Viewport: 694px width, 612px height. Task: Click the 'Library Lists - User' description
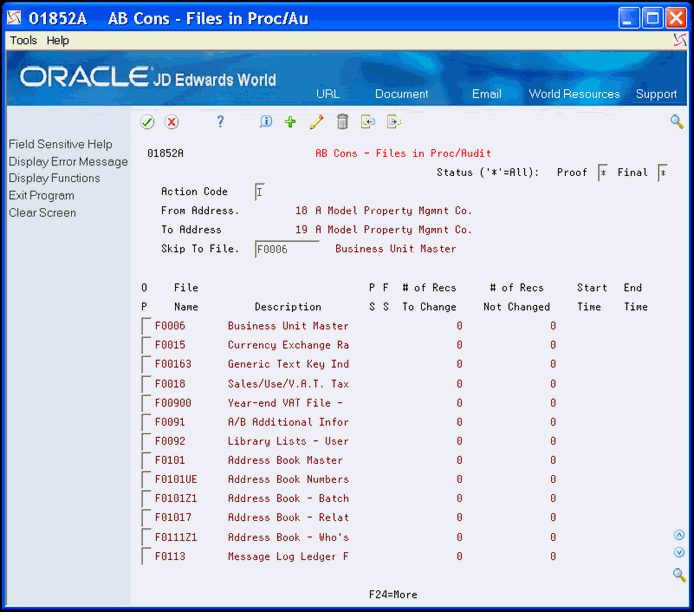(288, 441)
